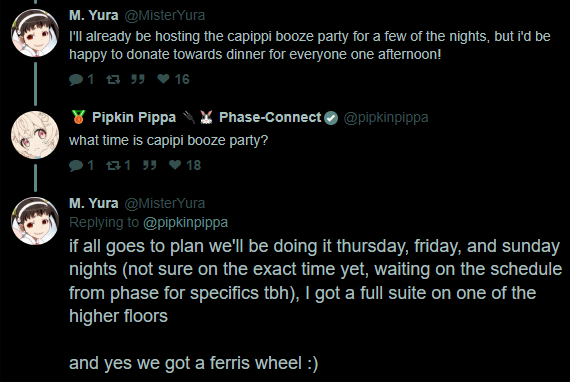Click retweet icon on first M. Yura tweet
This screenshot has width=570, height=382.
point(113,79)
